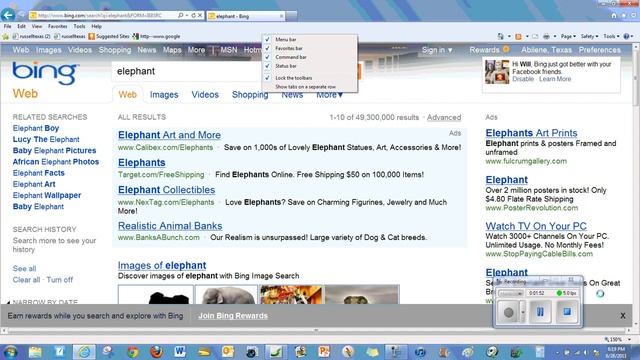Expand the Safety dropdown menu
Image resolution: width=640 pixels, height=360 pixels.
click(589, 36)
